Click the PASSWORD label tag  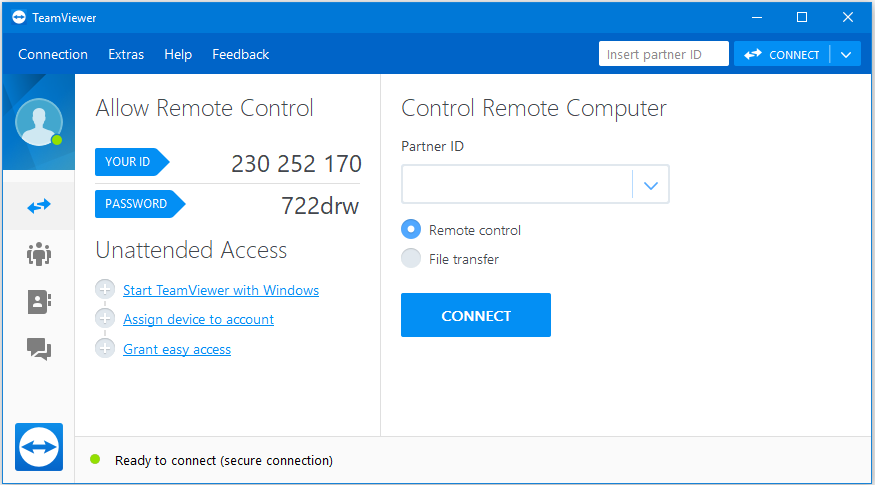(x=140, y=204)
